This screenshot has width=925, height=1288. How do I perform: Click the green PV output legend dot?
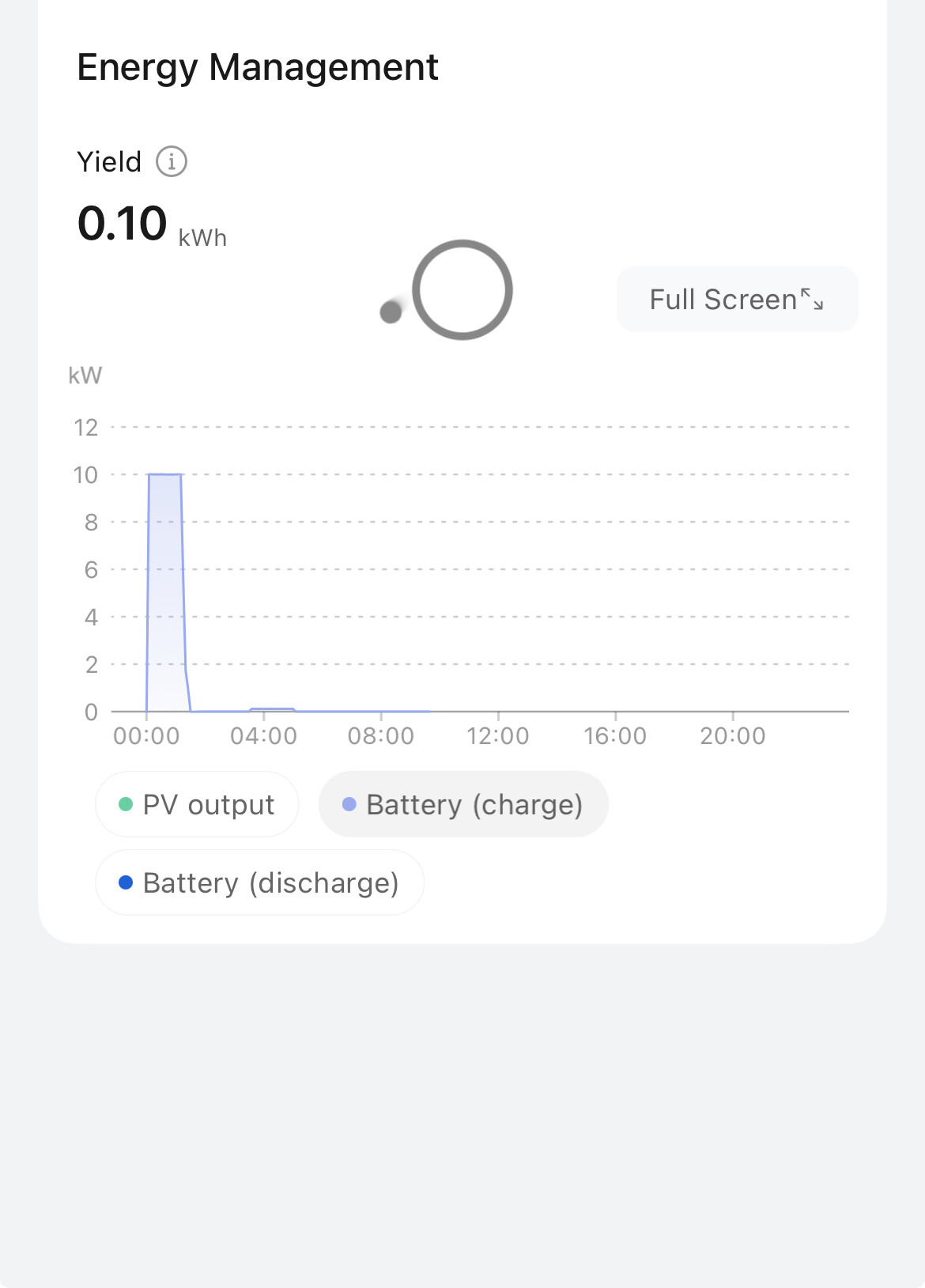click(126, 804)
